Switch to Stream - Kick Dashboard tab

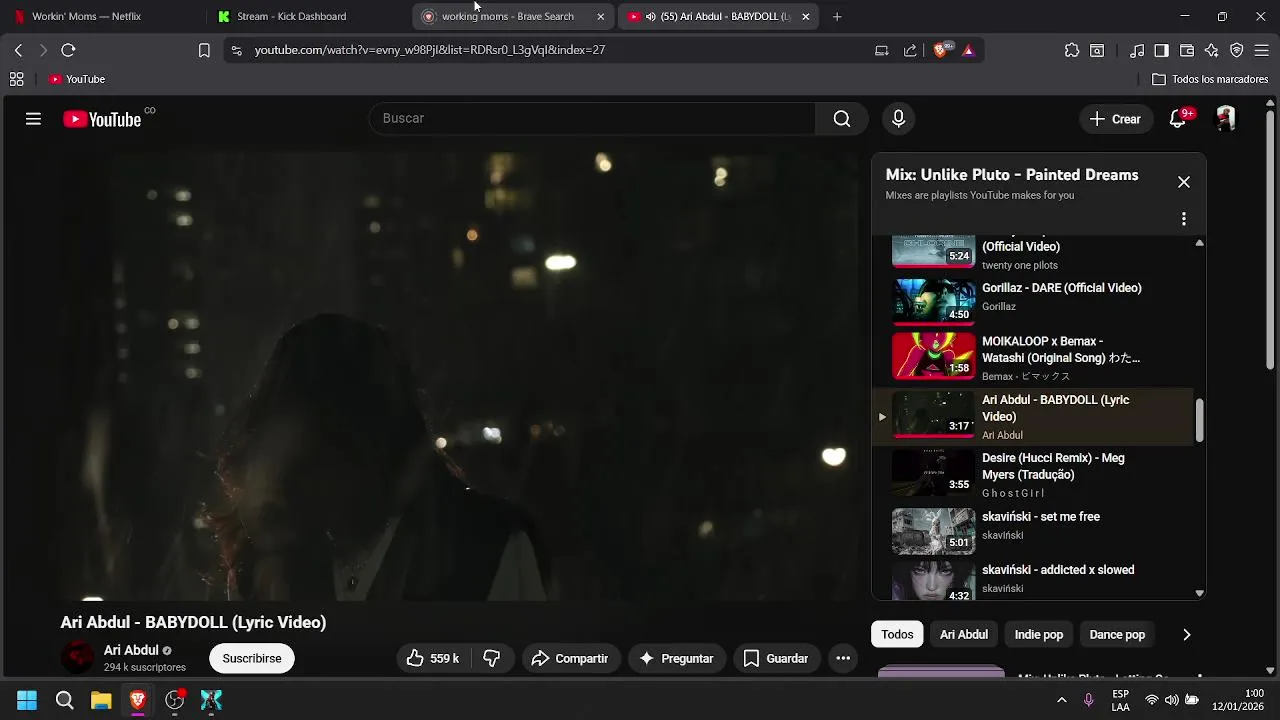tap(308, 16)
